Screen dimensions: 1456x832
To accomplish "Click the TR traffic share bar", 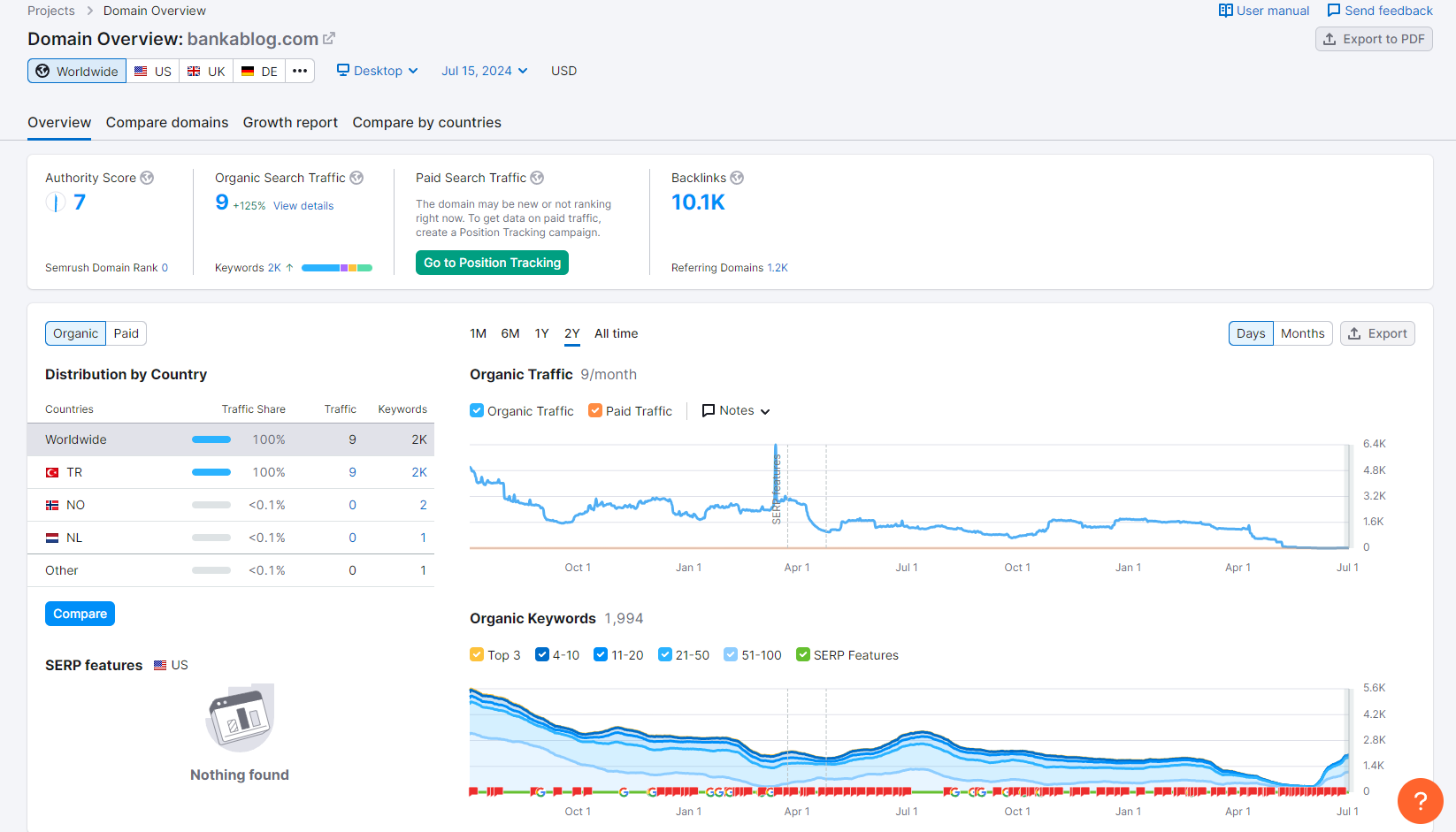I will pyautogui.click(x=211, y=472).
